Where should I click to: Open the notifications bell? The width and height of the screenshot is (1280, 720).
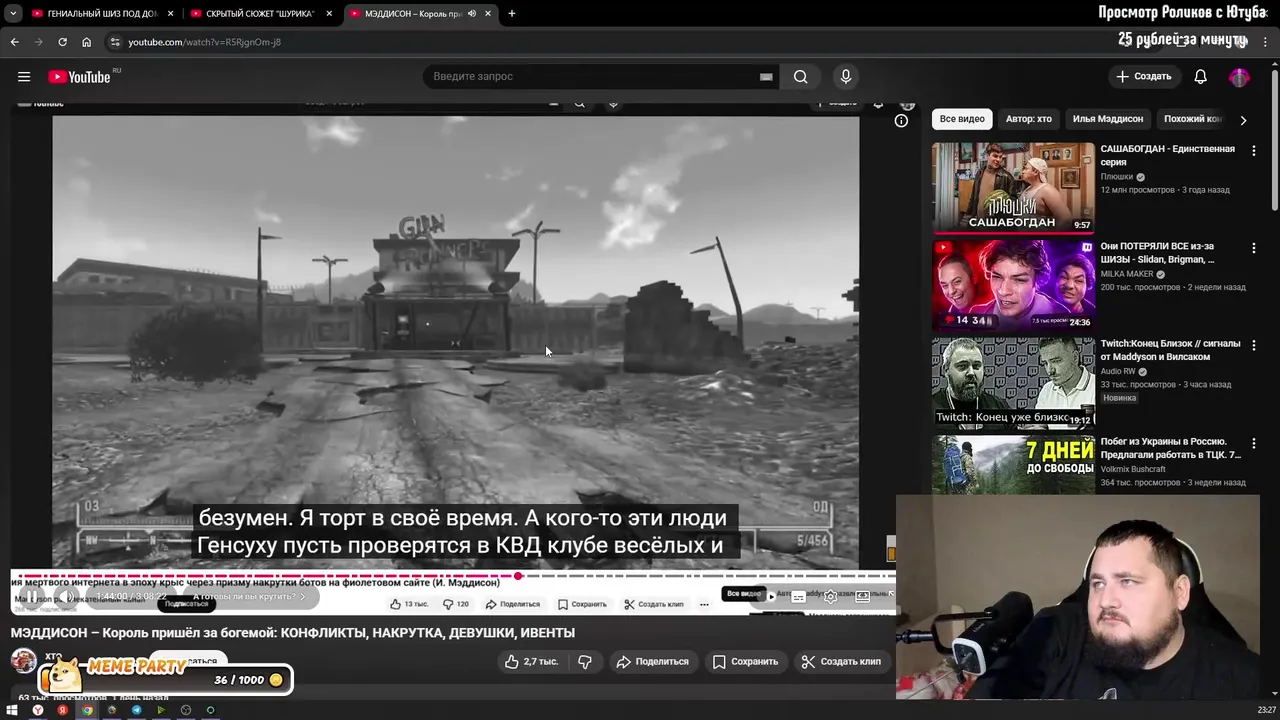click(1200, 76)
